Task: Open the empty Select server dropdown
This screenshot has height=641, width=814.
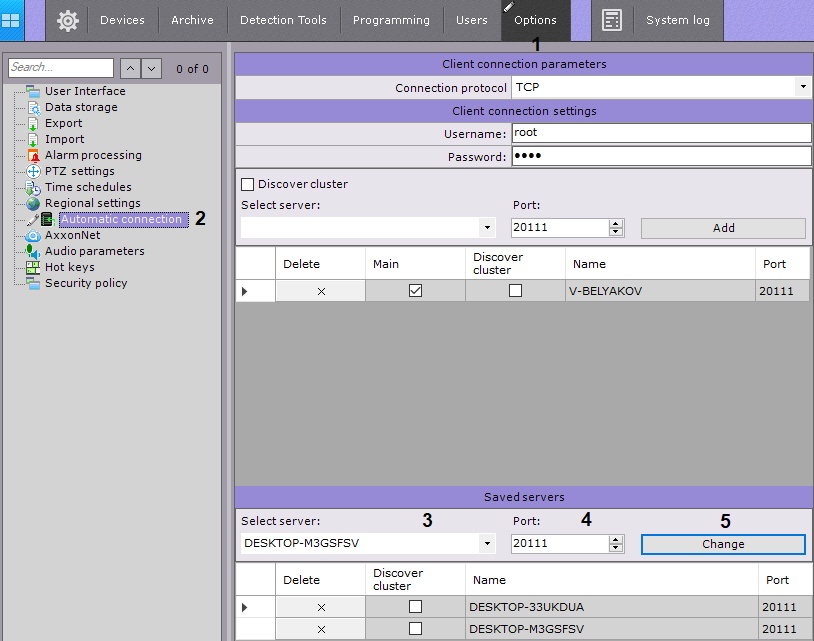Action: coord(487,228)
